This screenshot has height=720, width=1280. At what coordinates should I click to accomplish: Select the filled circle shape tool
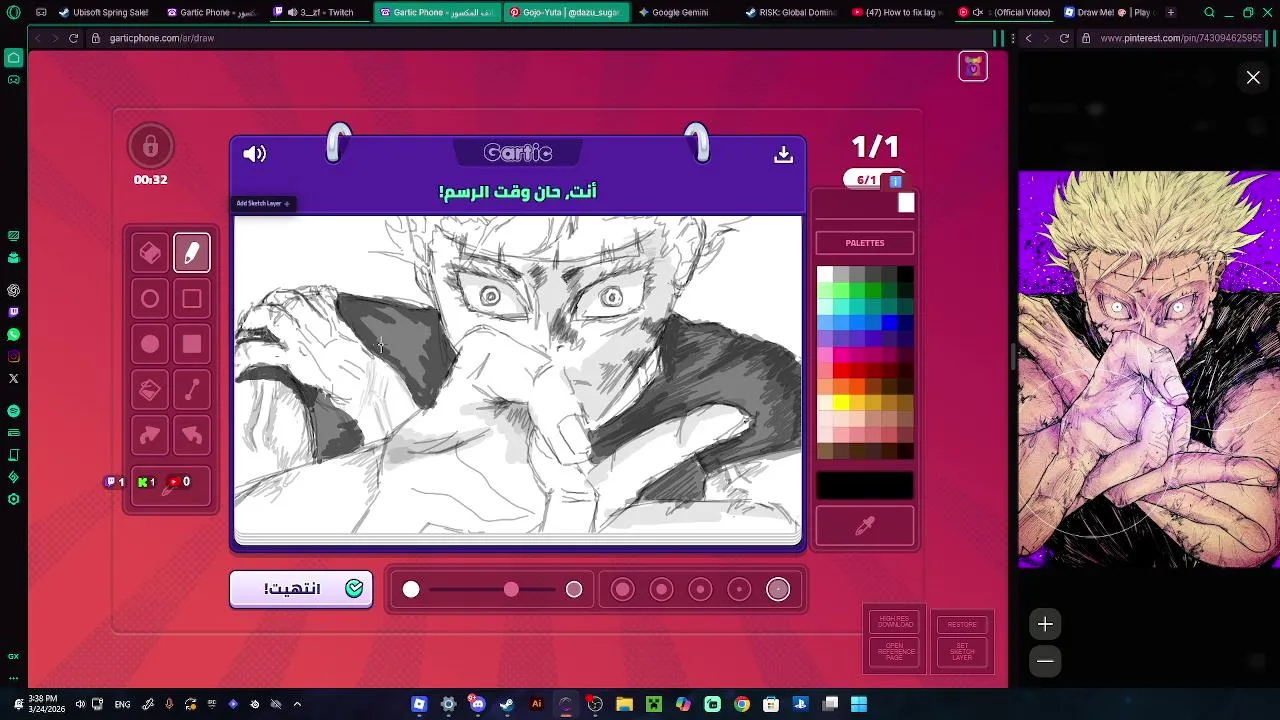[x=150, y=344]
